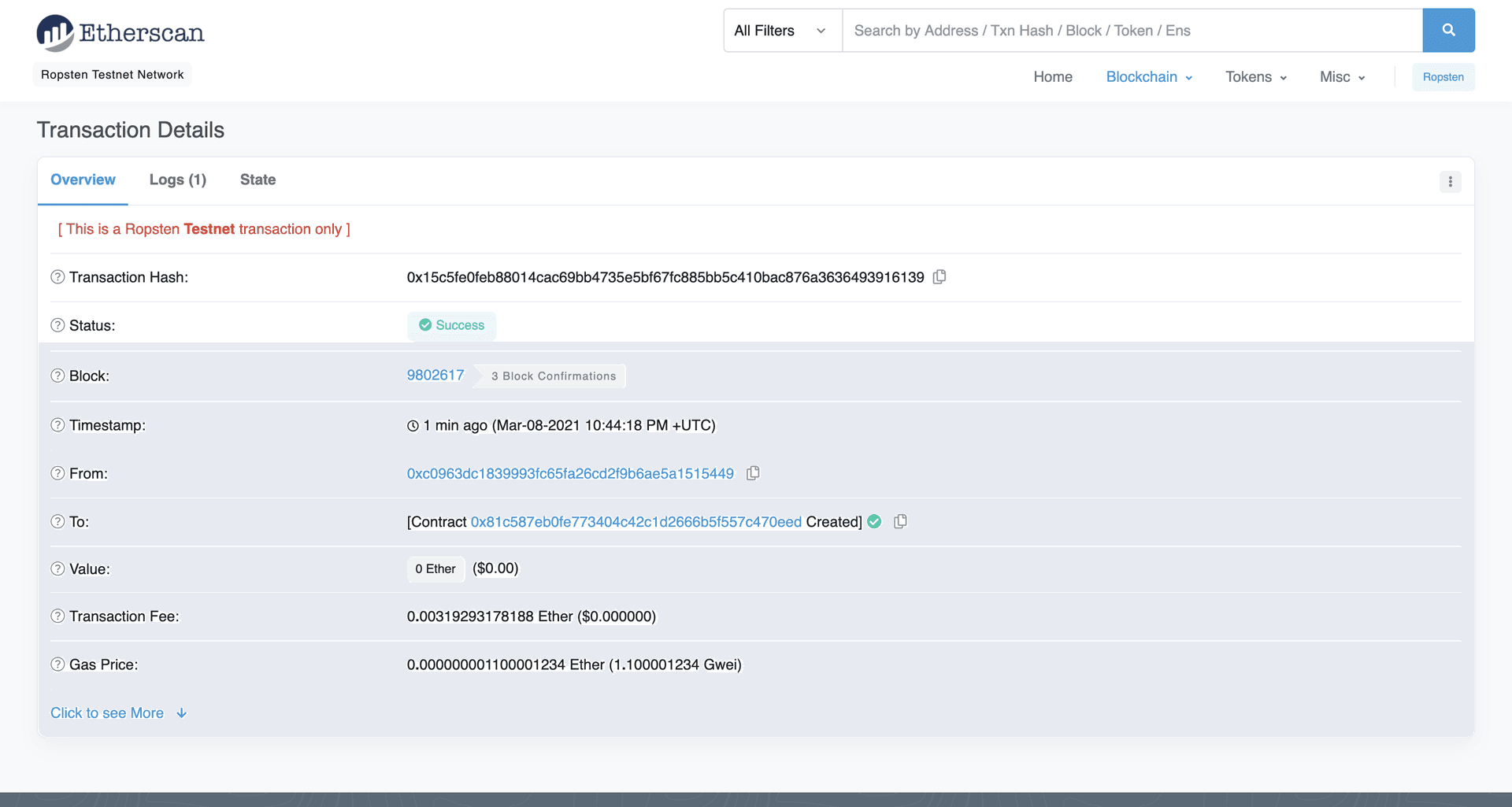The image size is (1512, 807).
Task: Click the Click to see More link
Action: tap(107, 713)
